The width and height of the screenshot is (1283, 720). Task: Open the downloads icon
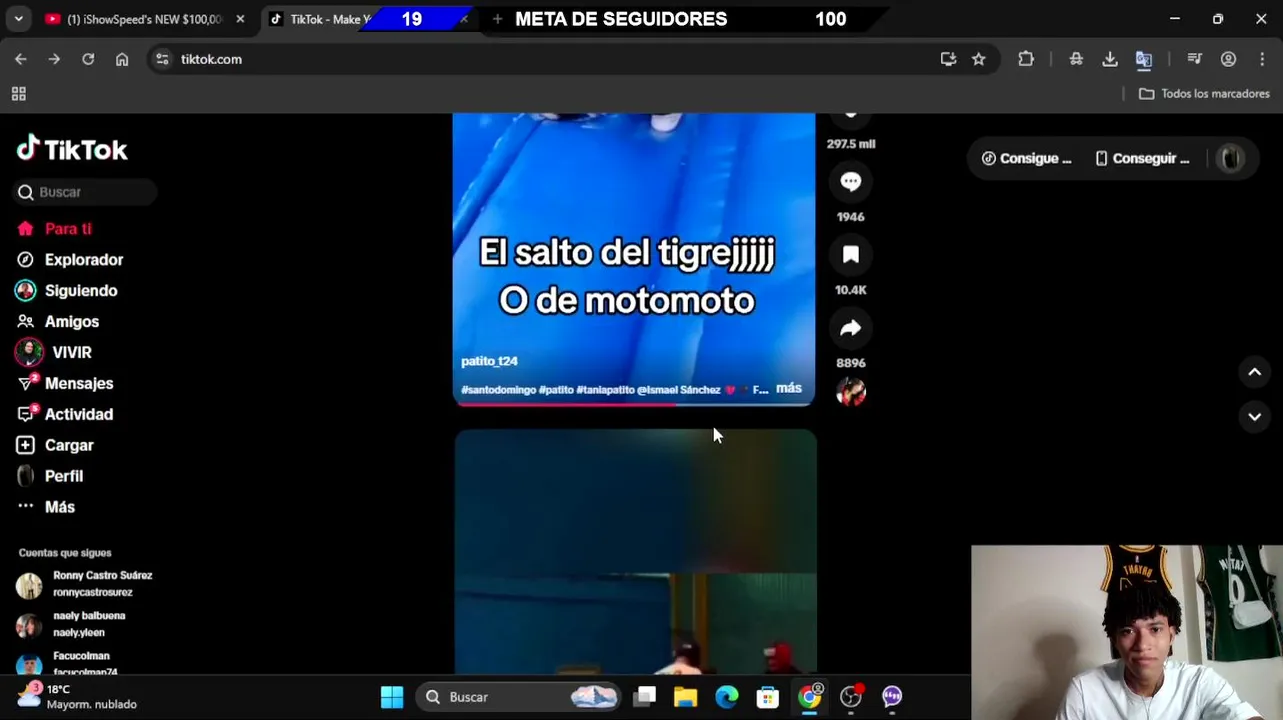tap(1110, 59)
